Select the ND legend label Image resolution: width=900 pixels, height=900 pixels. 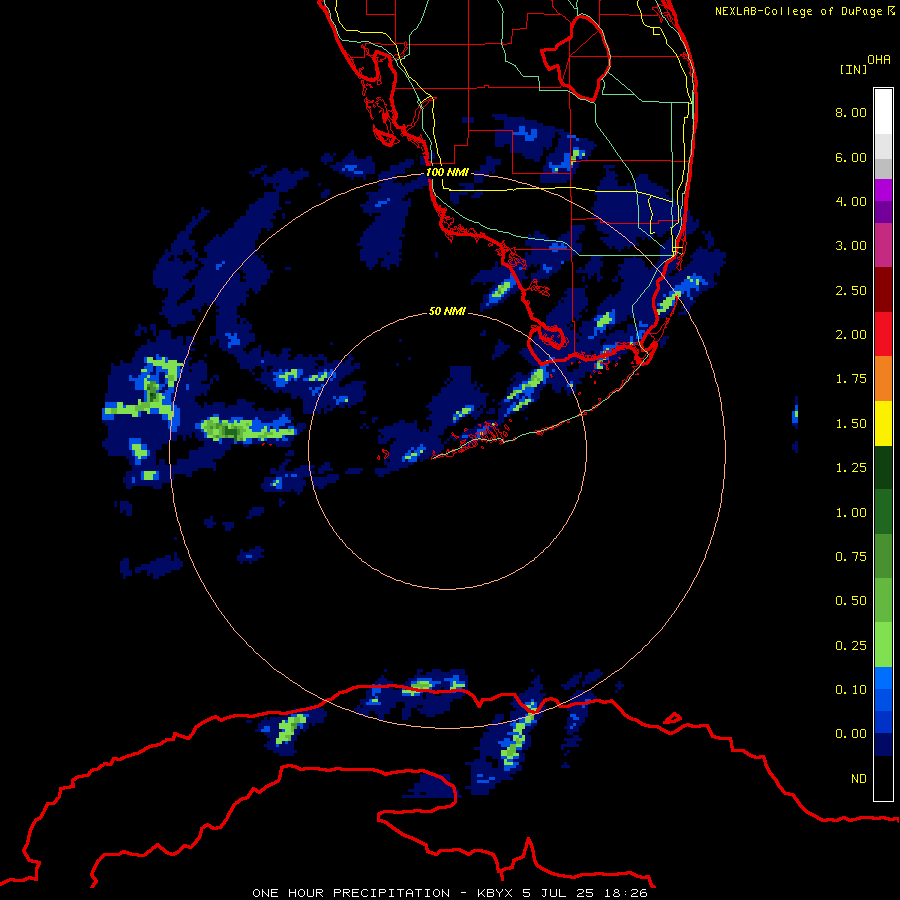(x=859, y=779)
